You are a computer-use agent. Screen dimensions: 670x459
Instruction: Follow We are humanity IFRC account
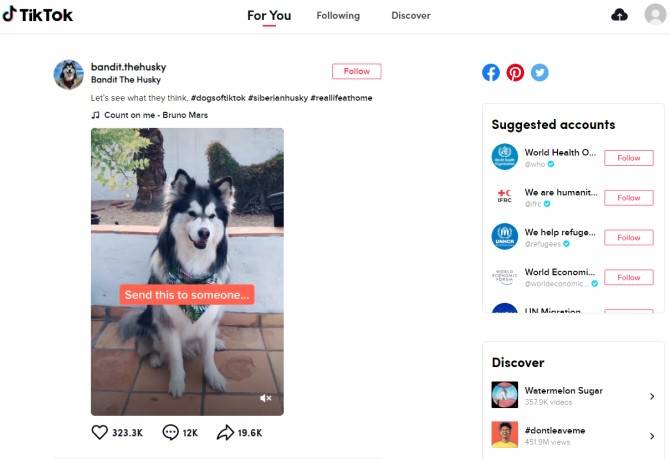[629, 198]
